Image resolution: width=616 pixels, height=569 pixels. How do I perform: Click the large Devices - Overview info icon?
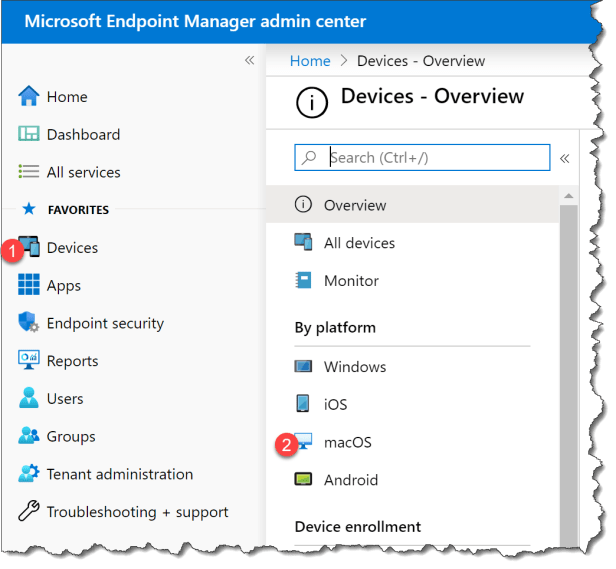(312, 103)
